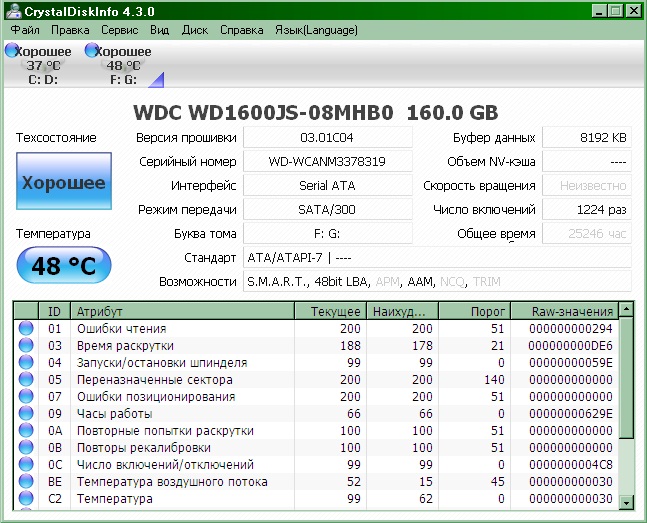Select the Часы работы attribute text
Viewport: 647px width, 523px height.
click(115, 414)
